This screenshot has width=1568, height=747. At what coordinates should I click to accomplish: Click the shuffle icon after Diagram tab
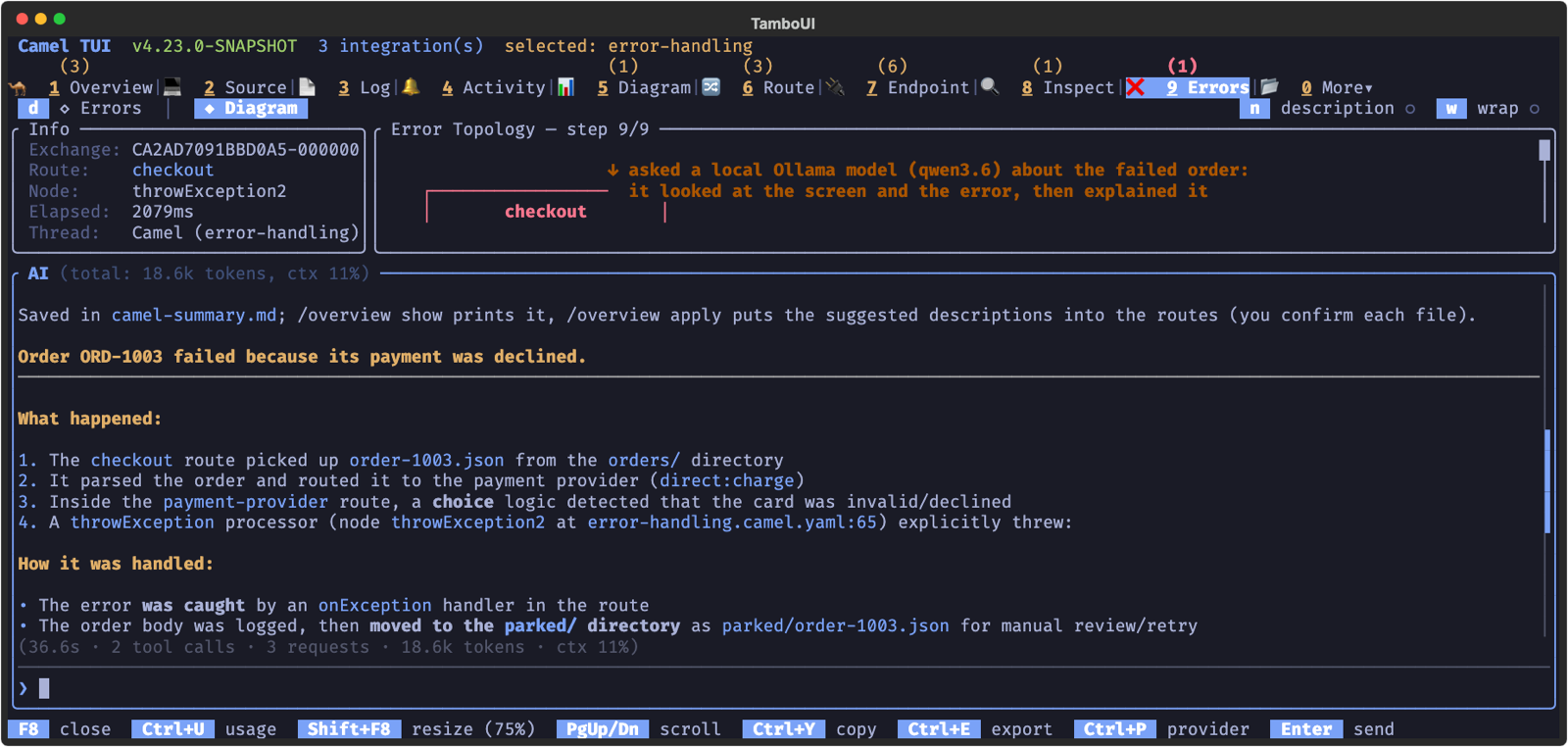coord(711,86)
